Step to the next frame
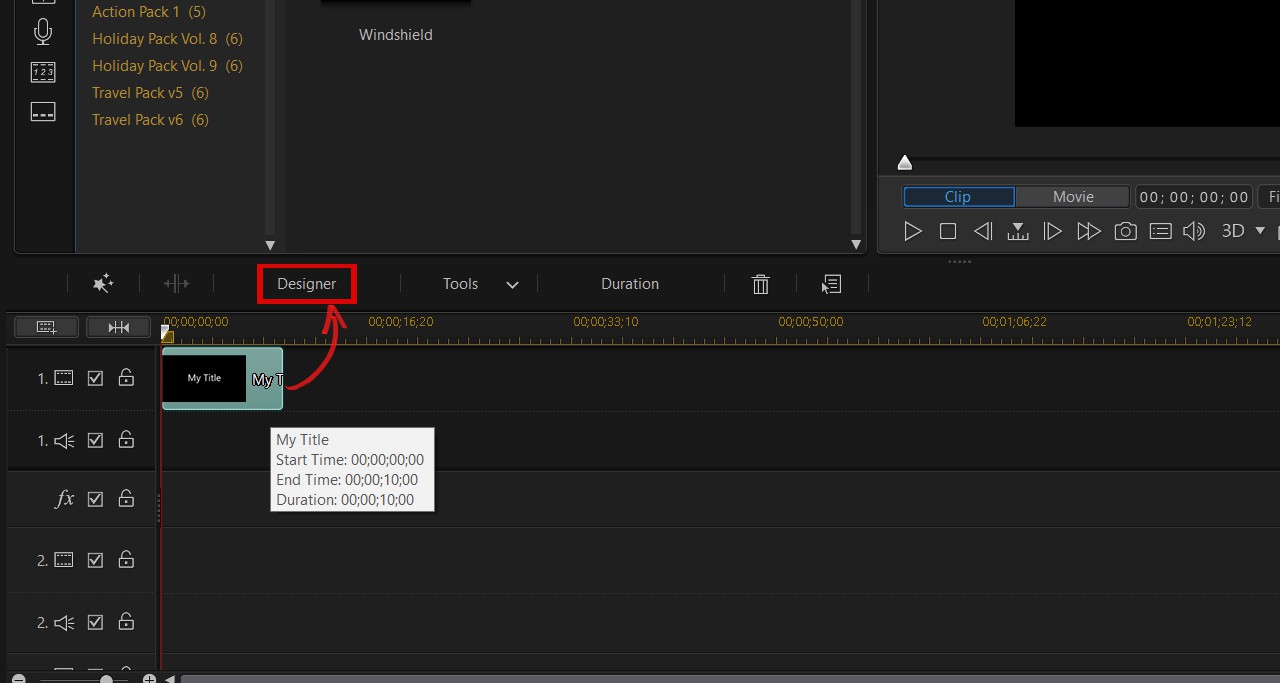This screenshot has height=683, width=1280. click(x=1053, y=231)
